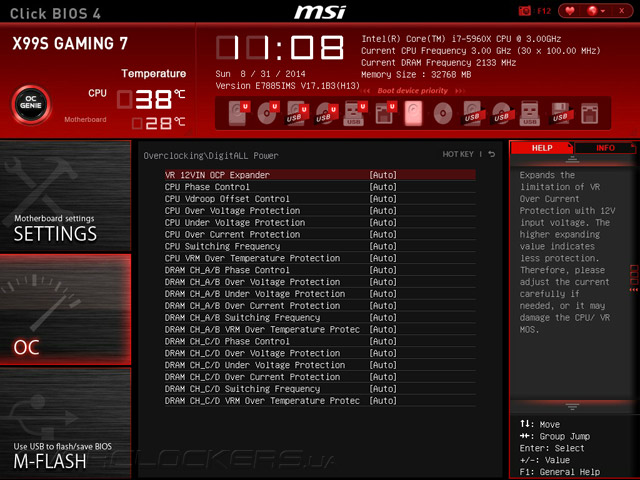This screenshot has height=480, width=640.
Task: Click the Version E7885IMS text
Action: coord(287,86)
